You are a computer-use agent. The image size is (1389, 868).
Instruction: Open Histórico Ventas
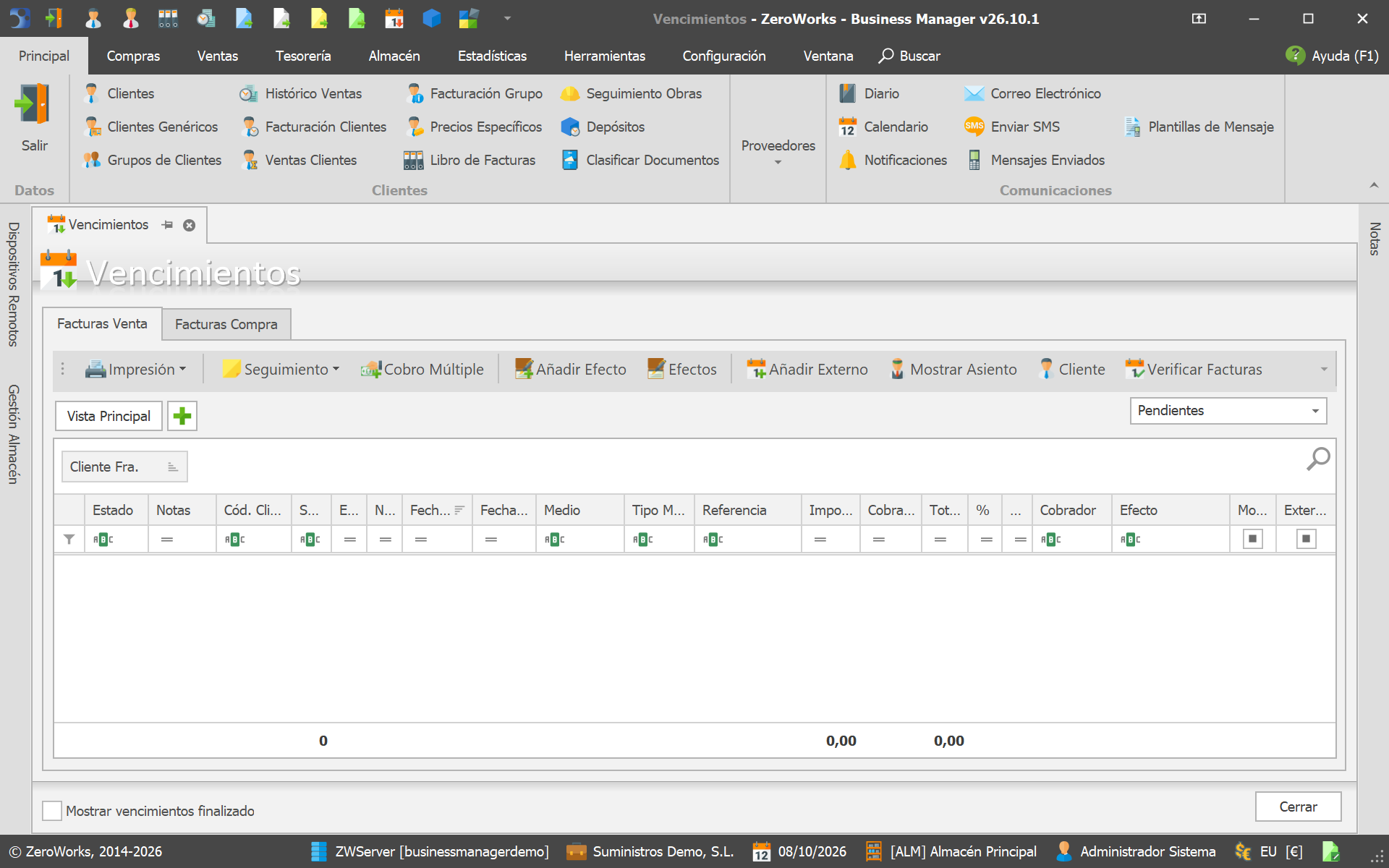pos(301,93)
